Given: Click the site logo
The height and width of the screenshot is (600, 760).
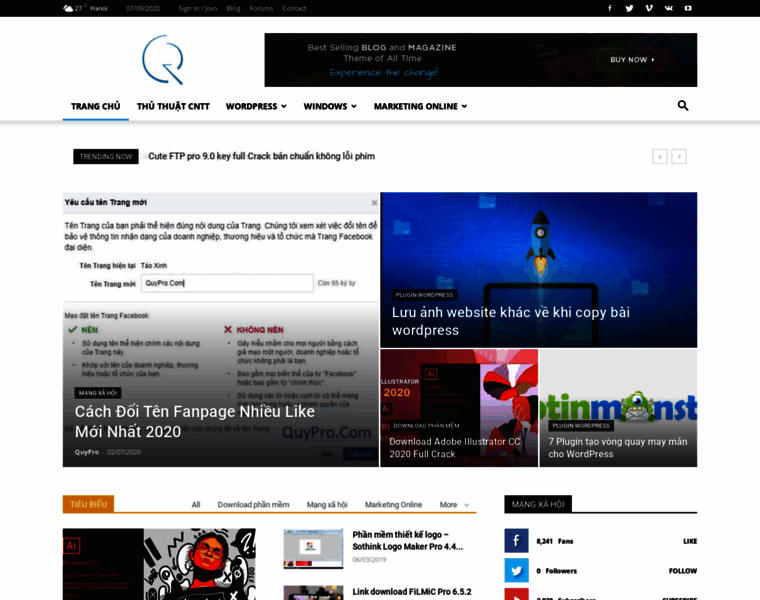Looking at the screenshot, I should click(x=162, y=60).
